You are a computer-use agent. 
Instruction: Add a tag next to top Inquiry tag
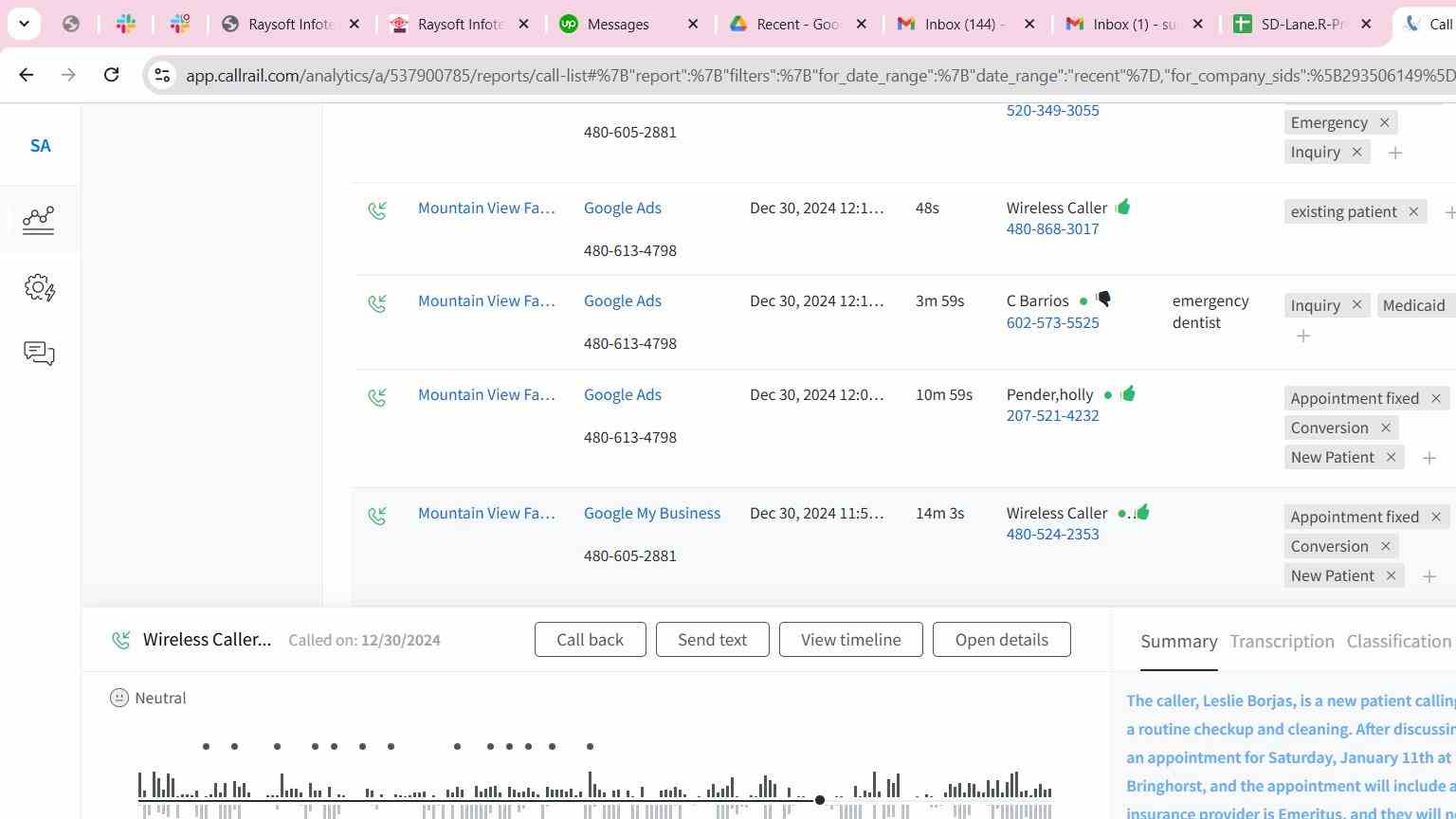tap(1395, 153)
